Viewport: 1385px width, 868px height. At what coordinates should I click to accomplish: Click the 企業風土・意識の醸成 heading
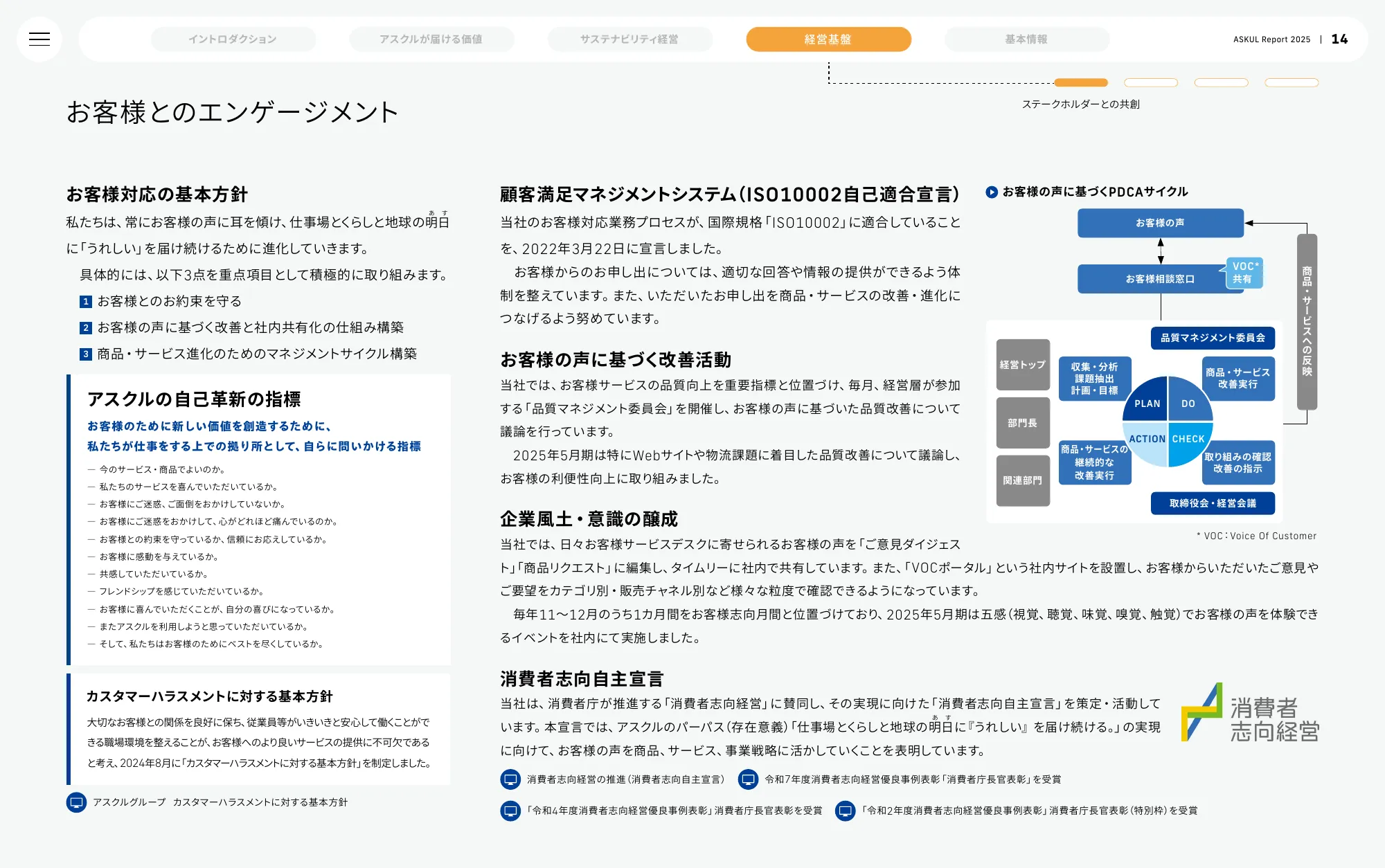tap(589, 519)
